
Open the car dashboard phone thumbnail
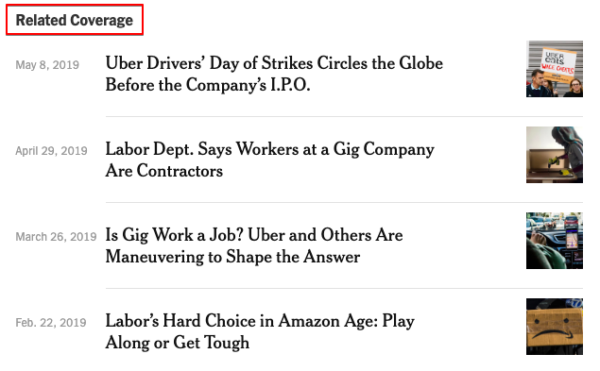554,241
